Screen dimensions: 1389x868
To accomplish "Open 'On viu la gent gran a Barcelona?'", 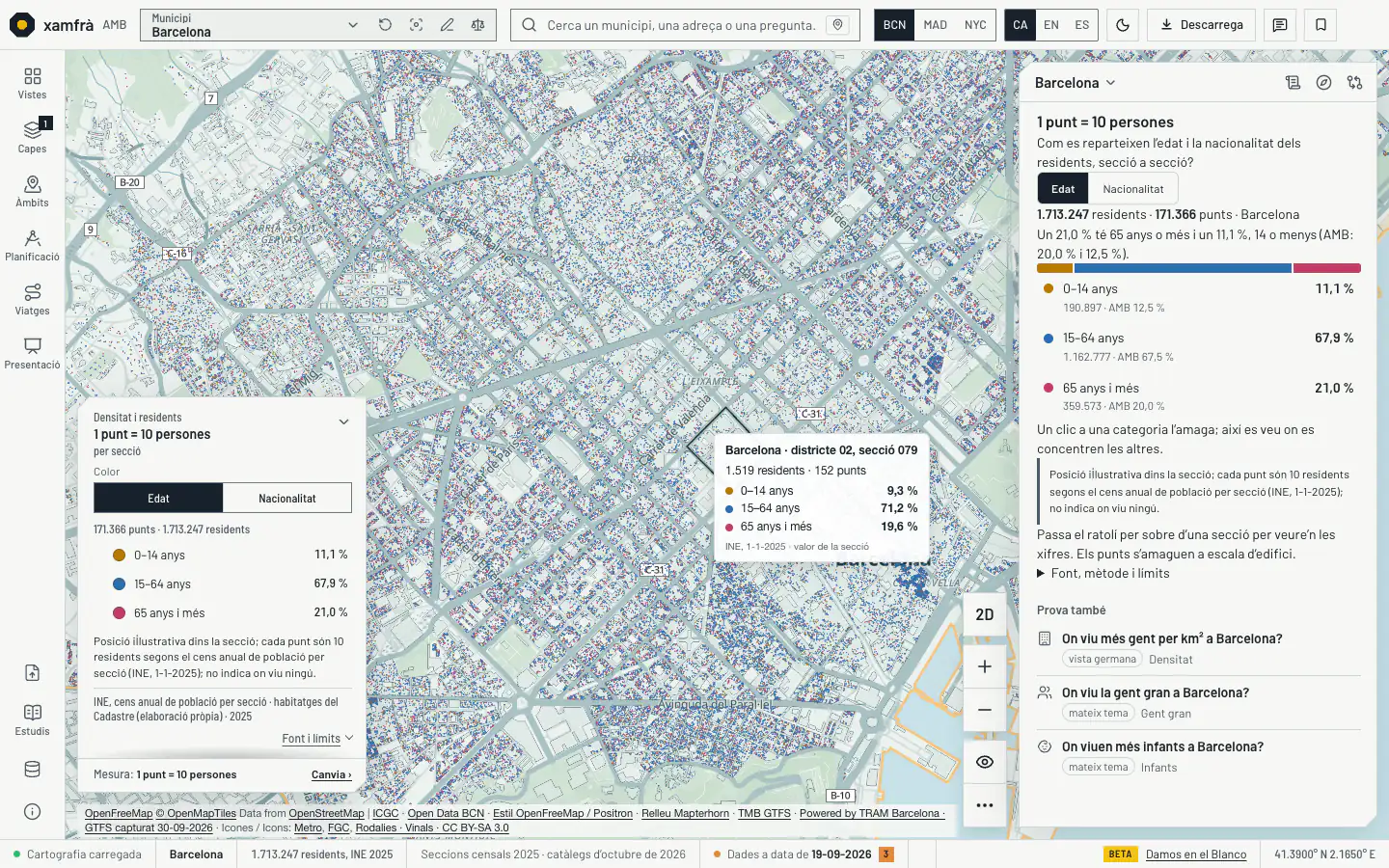I will coord(1156,692).
